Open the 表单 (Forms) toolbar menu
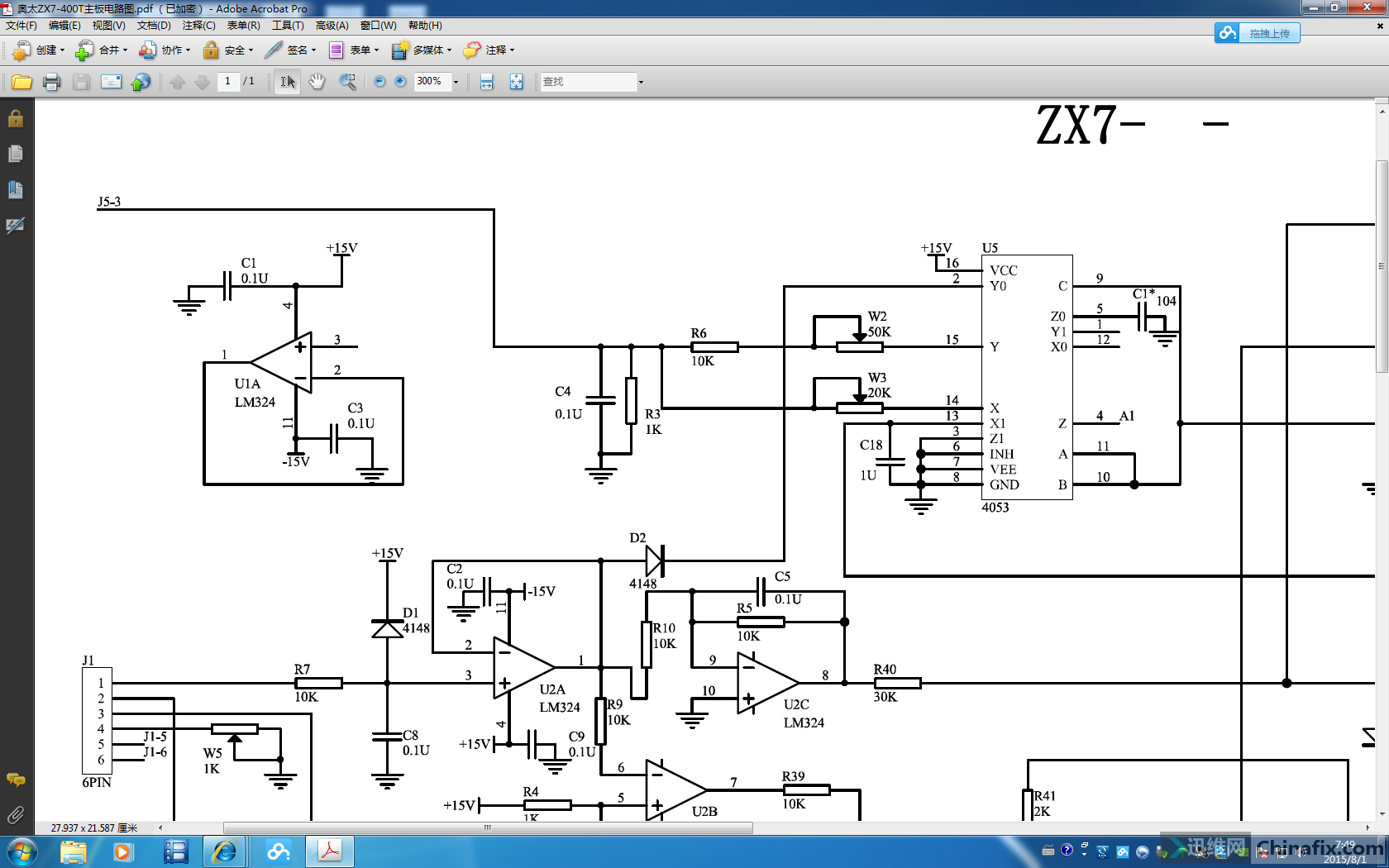The width and height of the screenshot is (1389, 868). tap(354, 50)
